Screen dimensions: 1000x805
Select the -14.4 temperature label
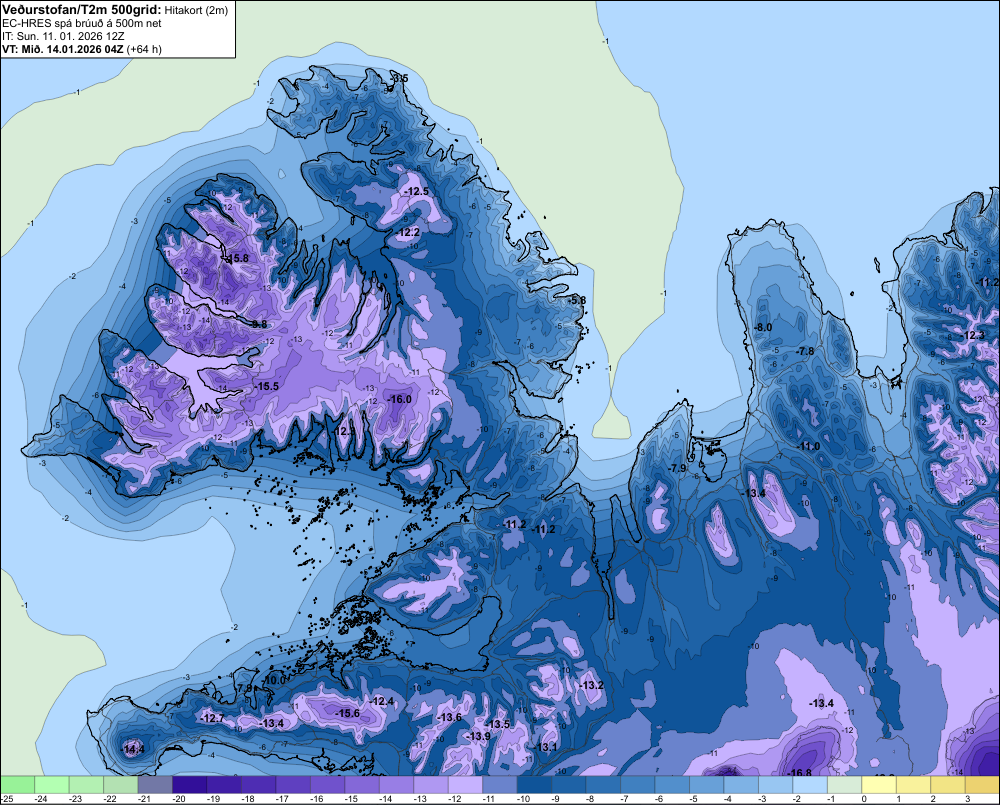click(x=133, y=749)
